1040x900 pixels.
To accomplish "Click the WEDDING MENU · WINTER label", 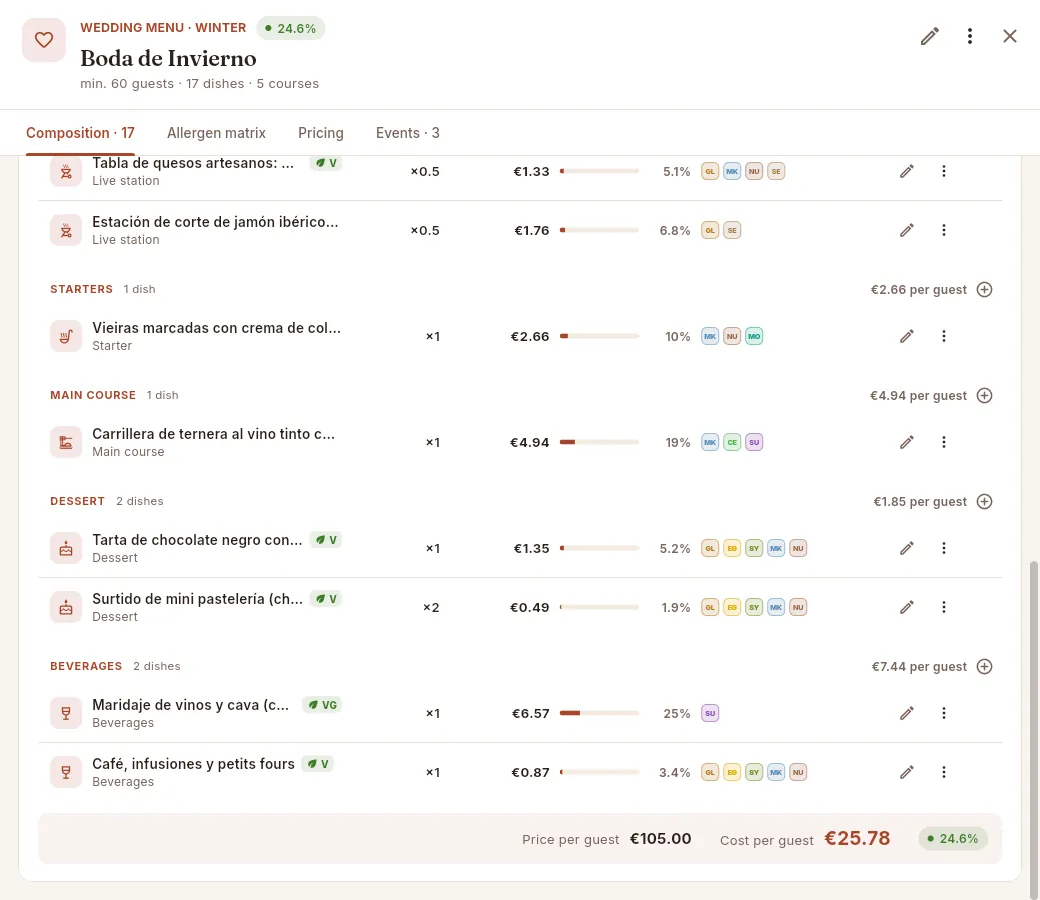I will click(163, 28).
